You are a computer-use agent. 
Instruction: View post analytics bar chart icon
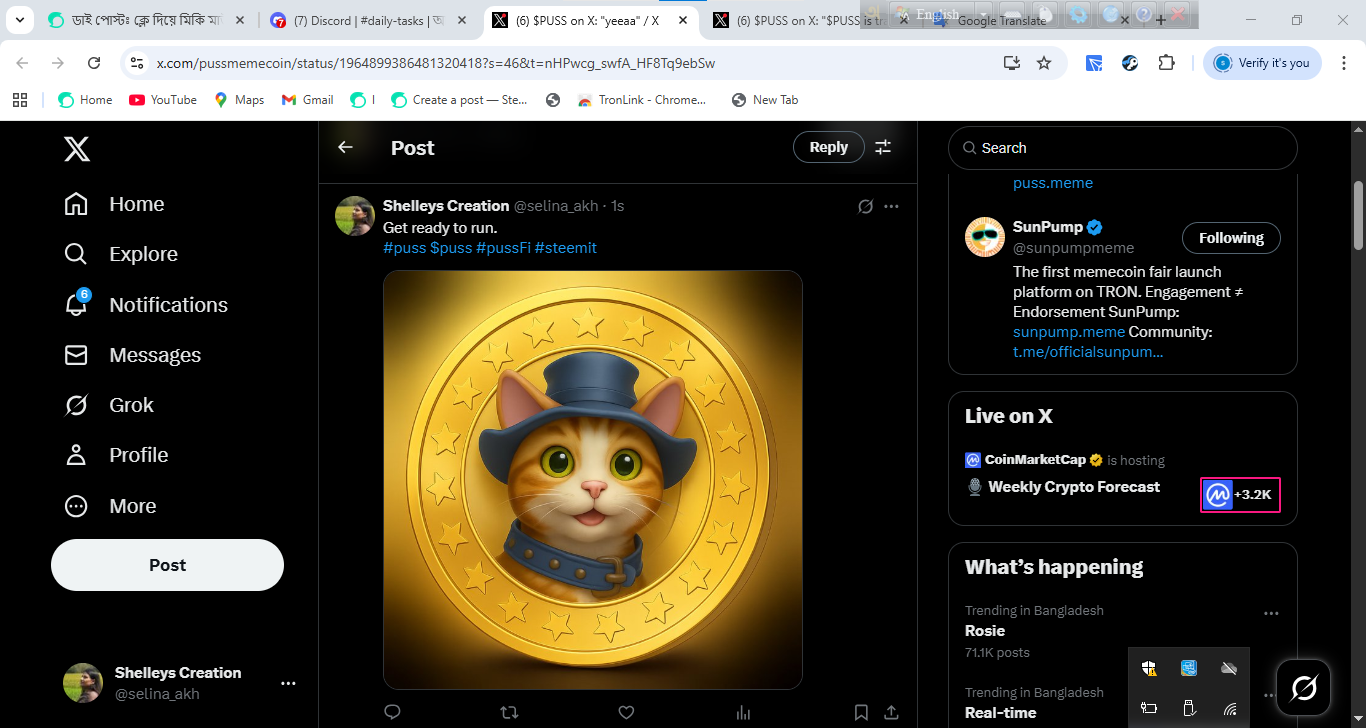743,712
